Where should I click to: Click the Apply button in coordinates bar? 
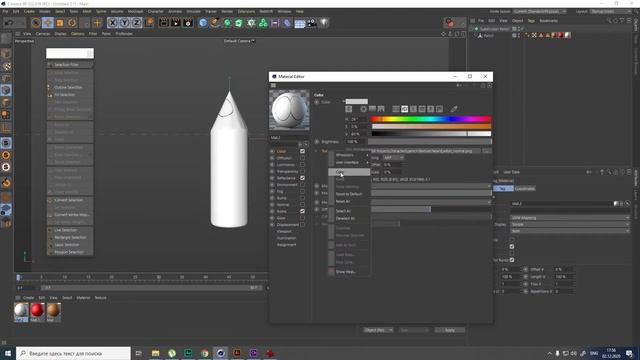pos(449,330)
